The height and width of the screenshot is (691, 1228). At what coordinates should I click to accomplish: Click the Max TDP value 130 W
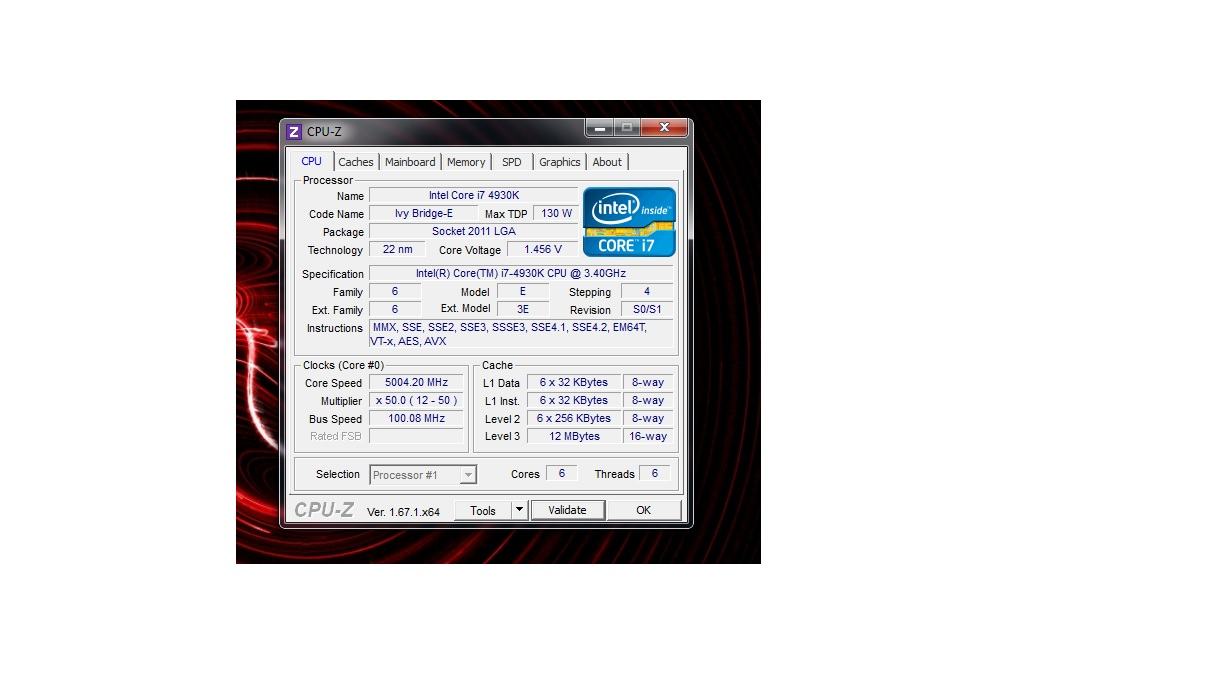556,214
